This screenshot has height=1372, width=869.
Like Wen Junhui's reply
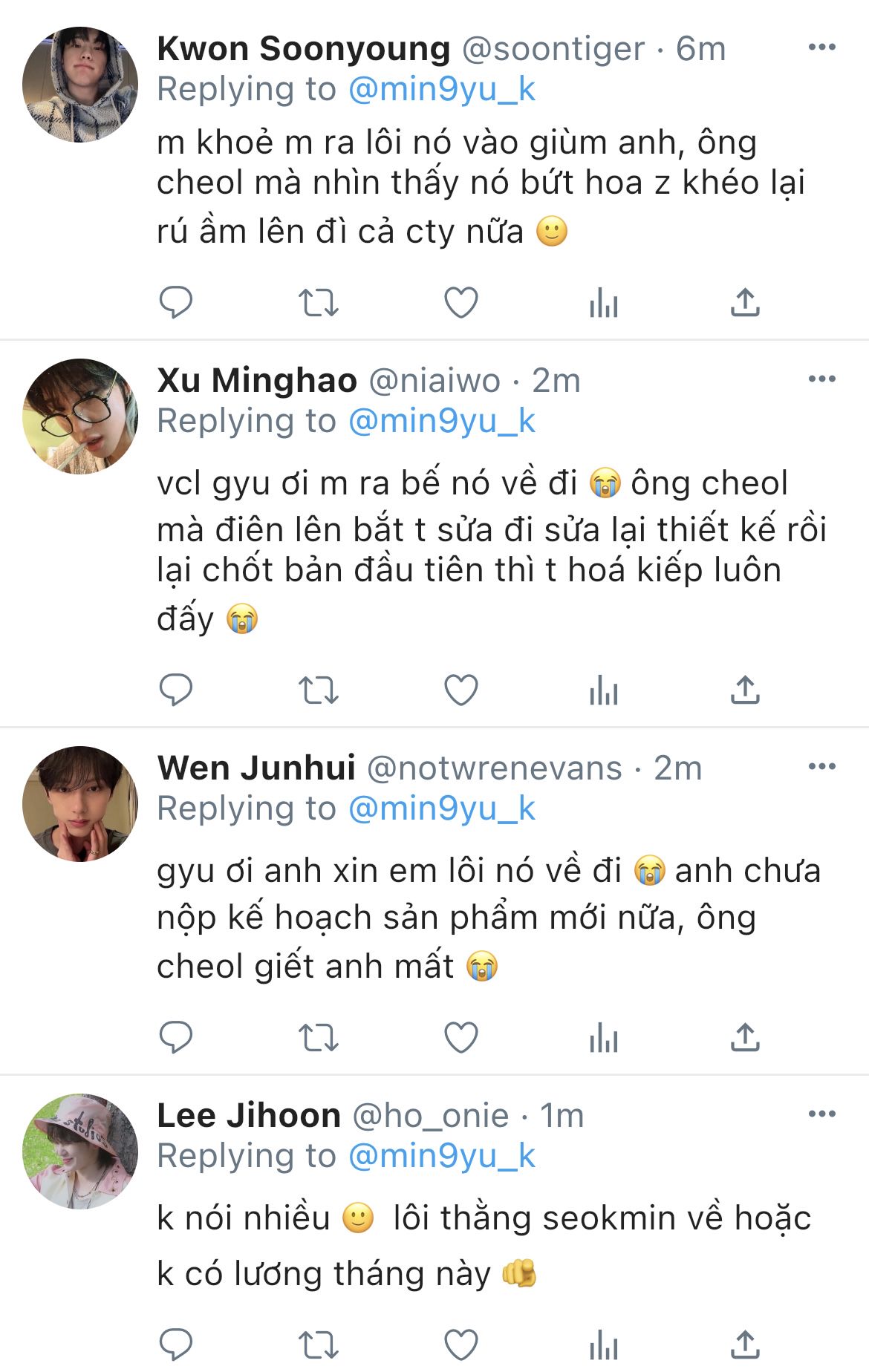click(460, 1037)
